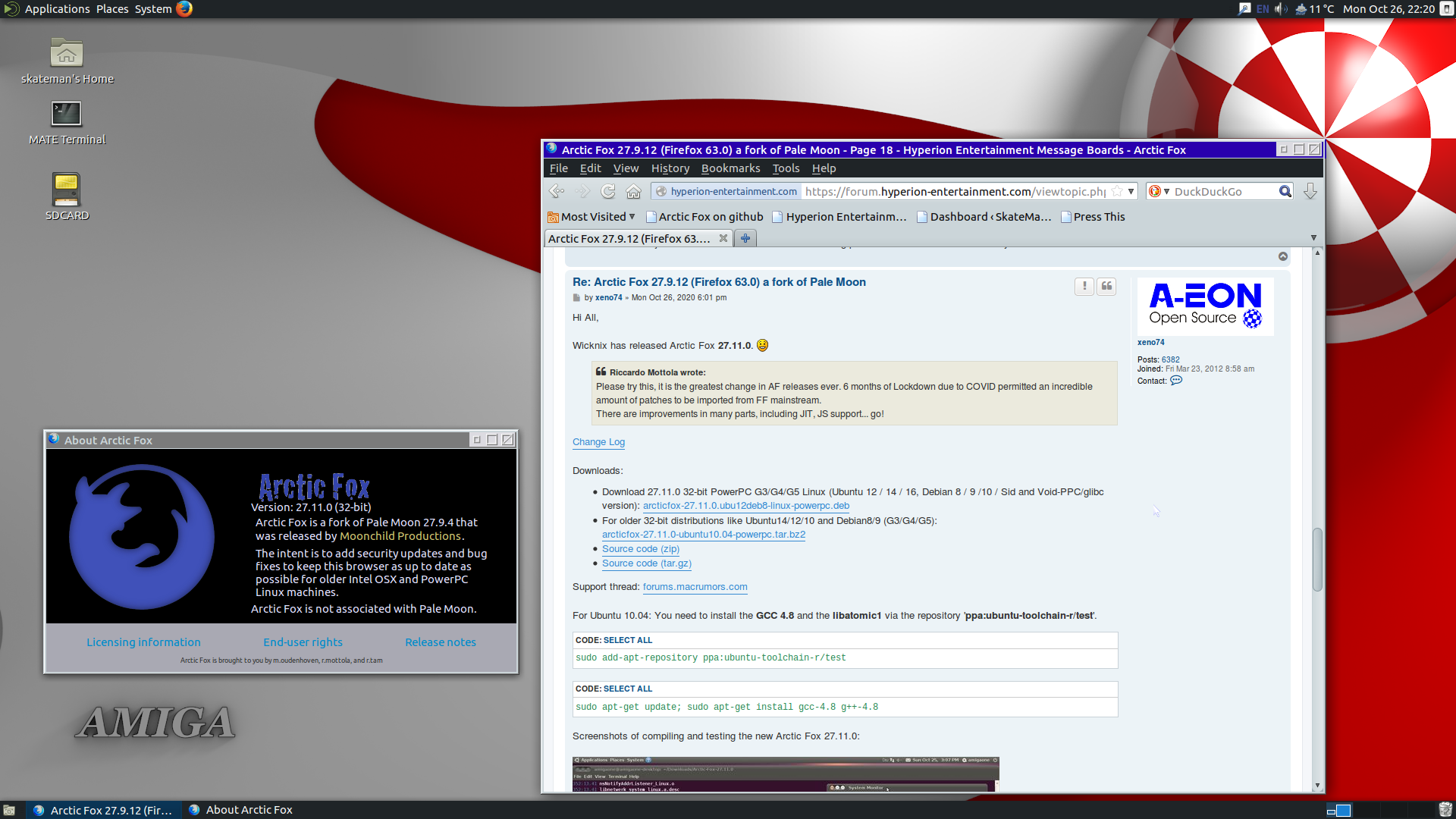Click the browser Forward arrow button

[582, 192]
